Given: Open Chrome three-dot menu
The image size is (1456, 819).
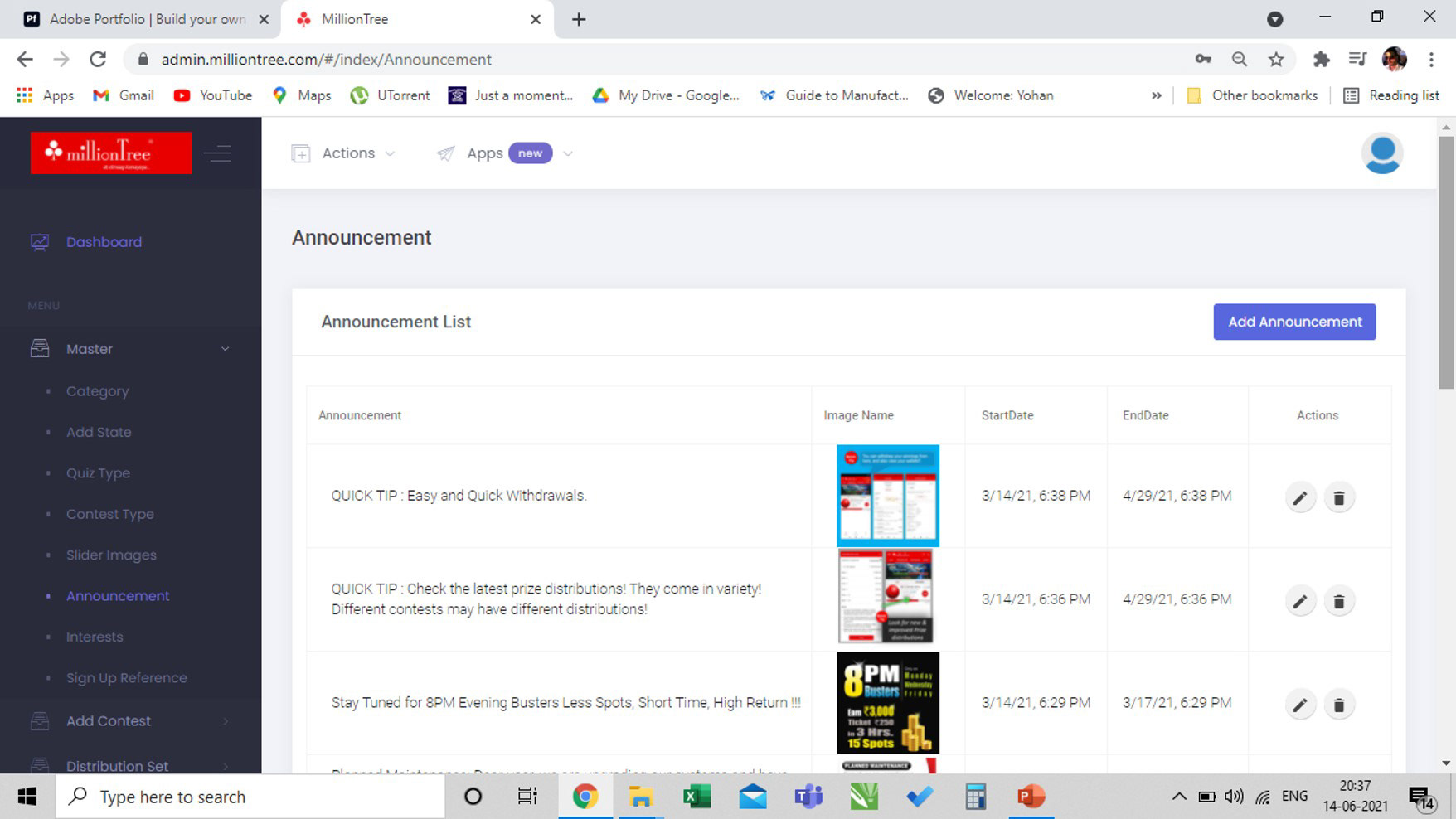Looking at the screenshot, I should point(1431,59).
